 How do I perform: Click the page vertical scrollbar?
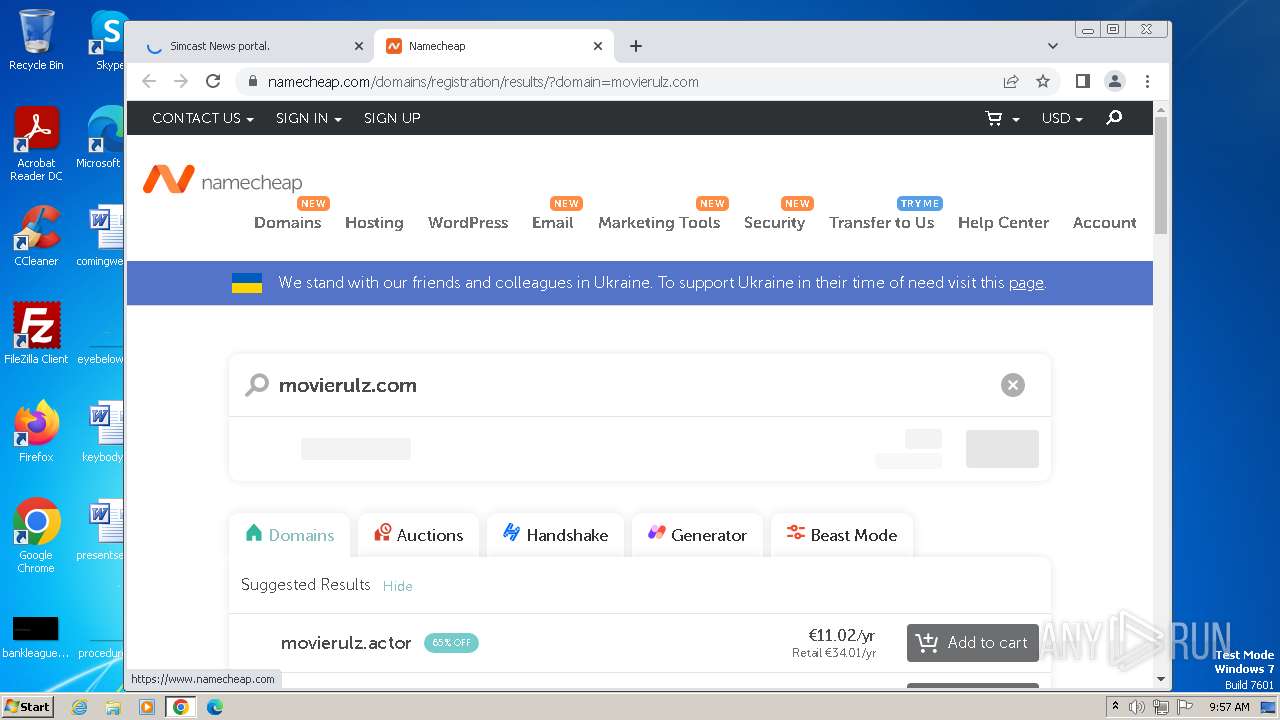tap(1161, 176)
